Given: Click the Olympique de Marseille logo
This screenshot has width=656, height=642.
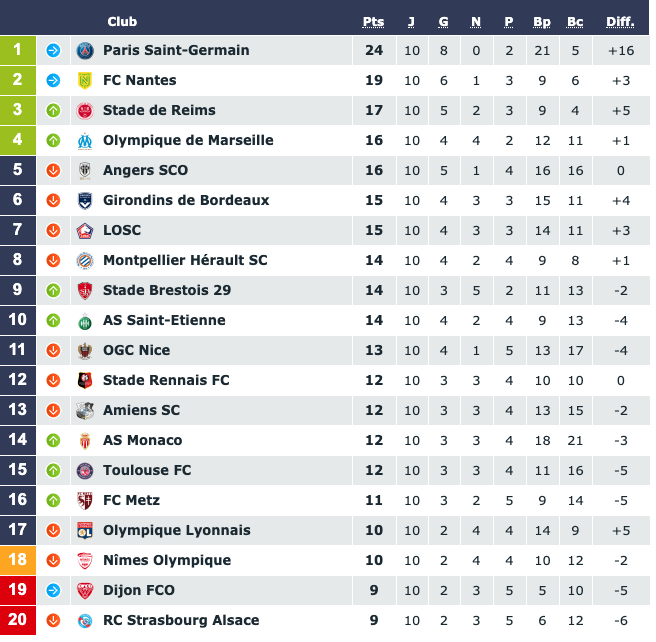Looking at the screenshot, I should tap(85, 141).
